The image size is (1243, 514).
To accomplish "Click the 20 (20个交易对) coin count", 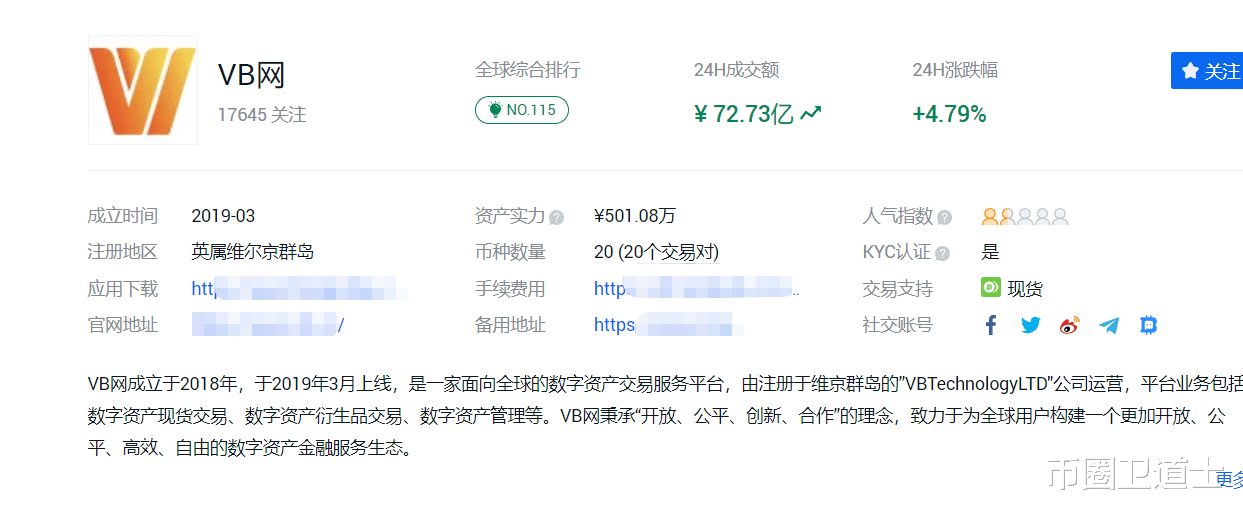I will coord(656,252).
